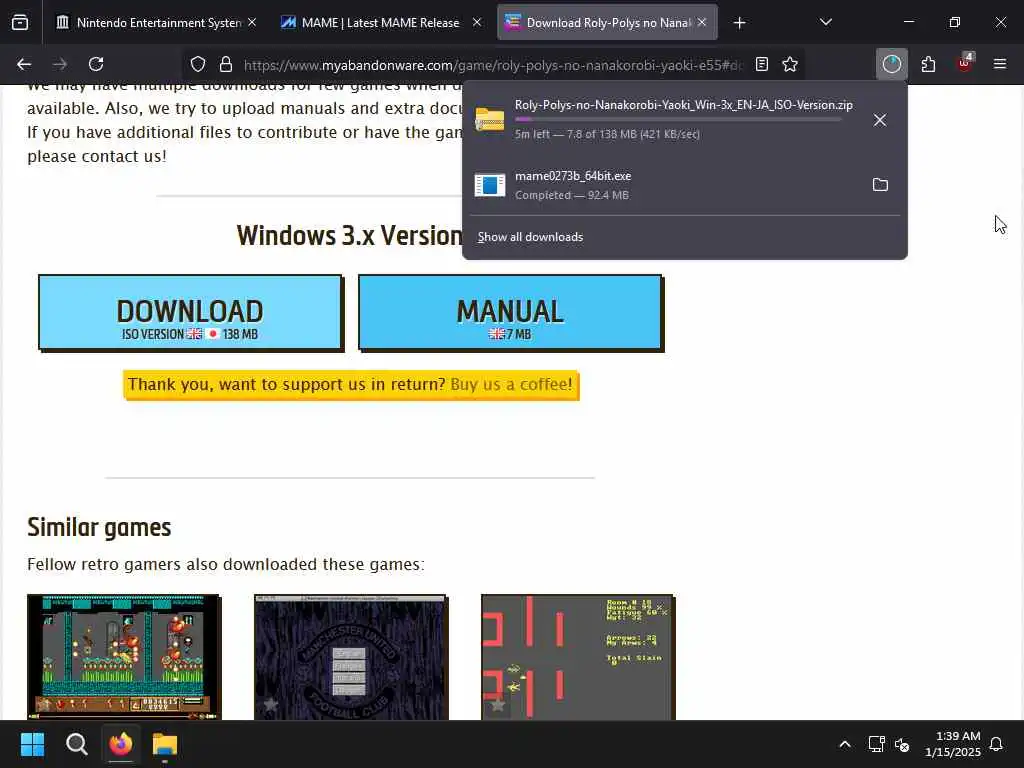Close the Download Roly-Polys tab
This screenshot has width=1024, height=768.
pyautogui.click(x=702, y=23)
